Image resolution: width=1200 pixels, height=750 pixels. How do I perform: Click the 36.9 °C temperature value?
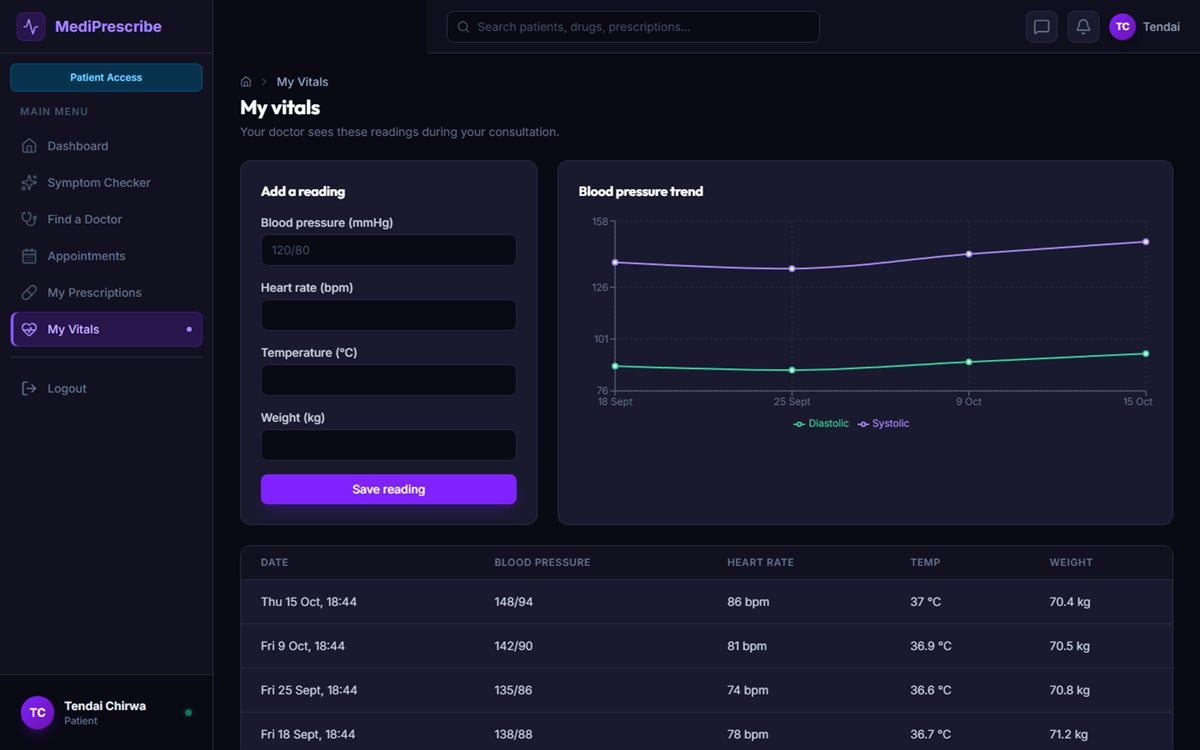click(931, 646)
